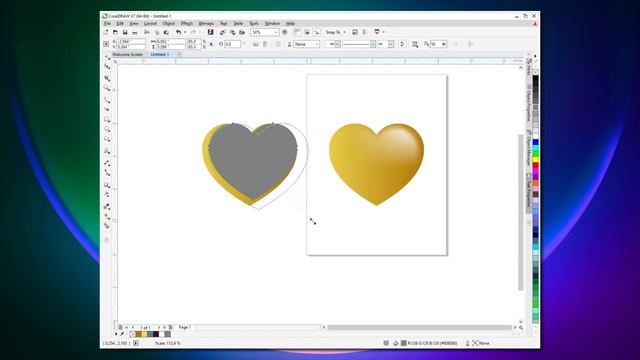The width and height of the screenshot is (640, 360).
Task: Select the Artistic Media tool
Action: click(x=107, y=109)
